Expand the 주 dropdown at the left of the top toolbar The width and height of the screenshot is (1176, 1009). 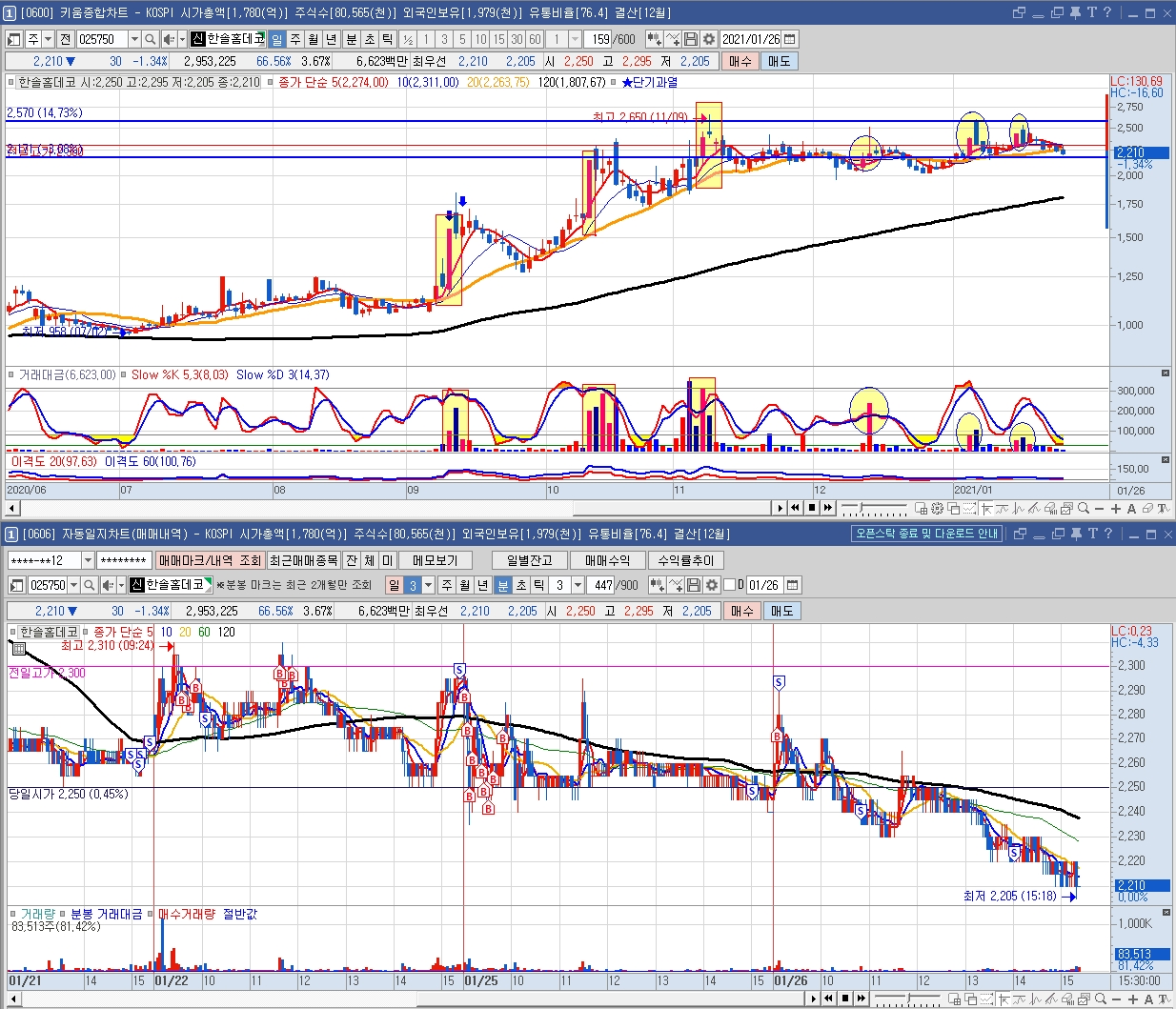tap(49, 39)
